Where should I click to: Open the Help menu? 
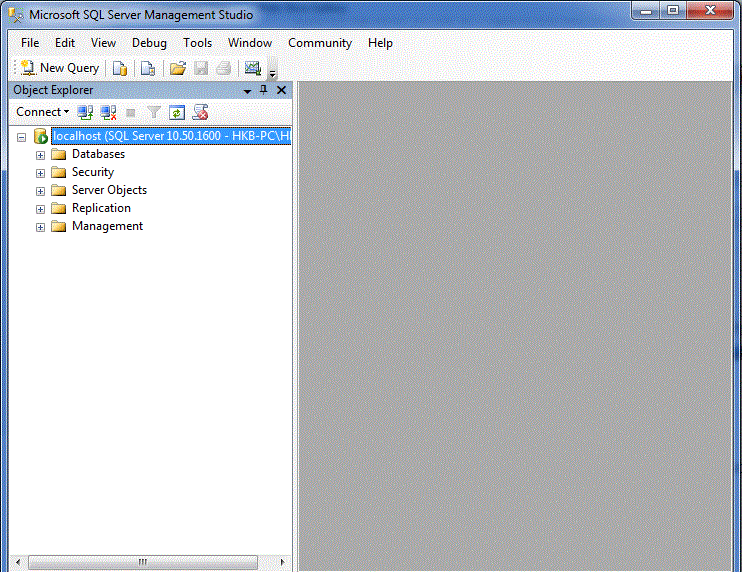tap(380, 43)
